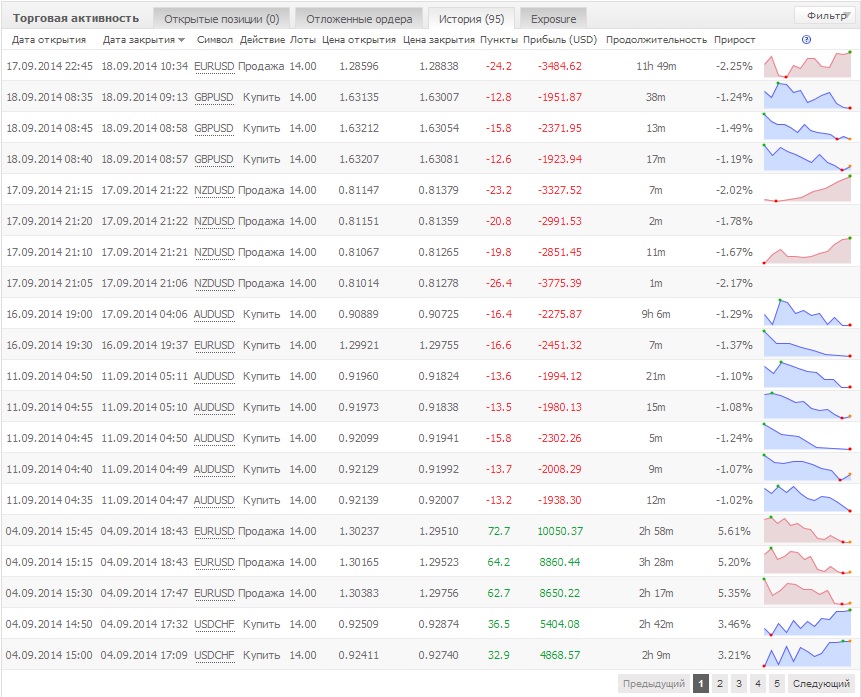The width and height of the screenshot is (861, 697).
Task: Open NZDUSD link in -3775.39 row
Action: (214, 283)
